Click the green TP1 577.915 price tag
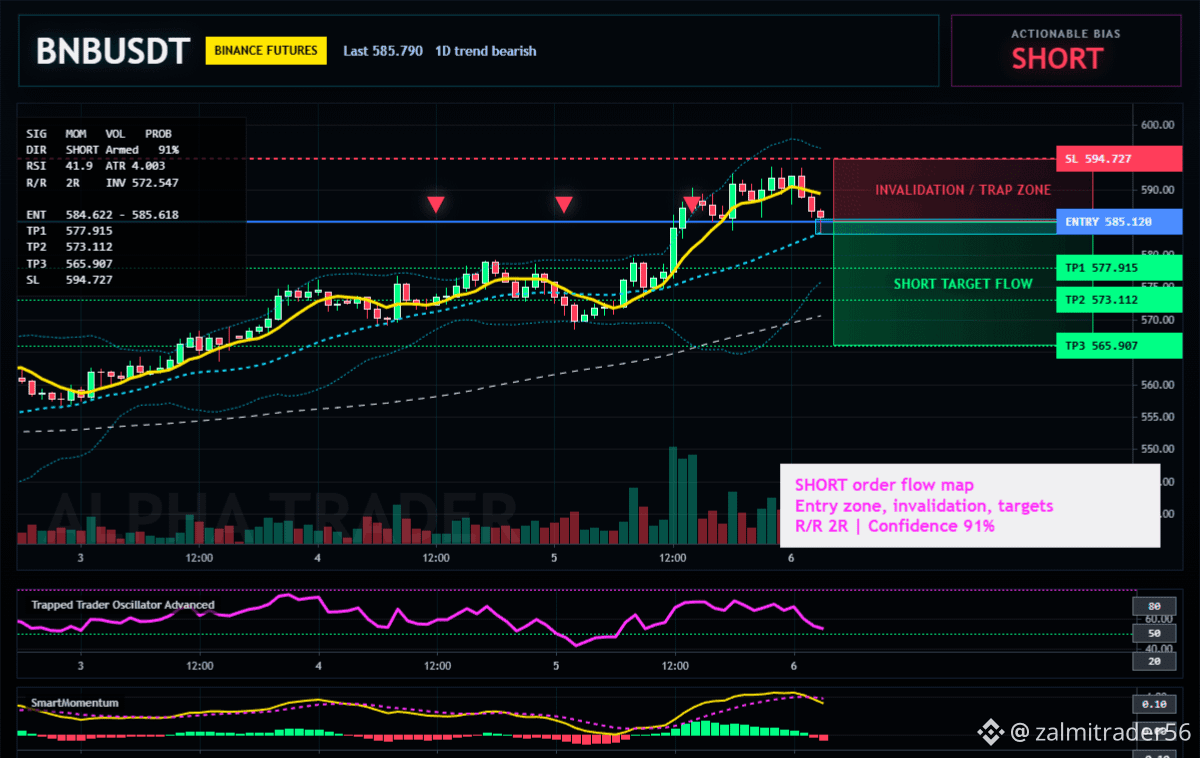The image size is (1200, 758). tap(1119, 268)
